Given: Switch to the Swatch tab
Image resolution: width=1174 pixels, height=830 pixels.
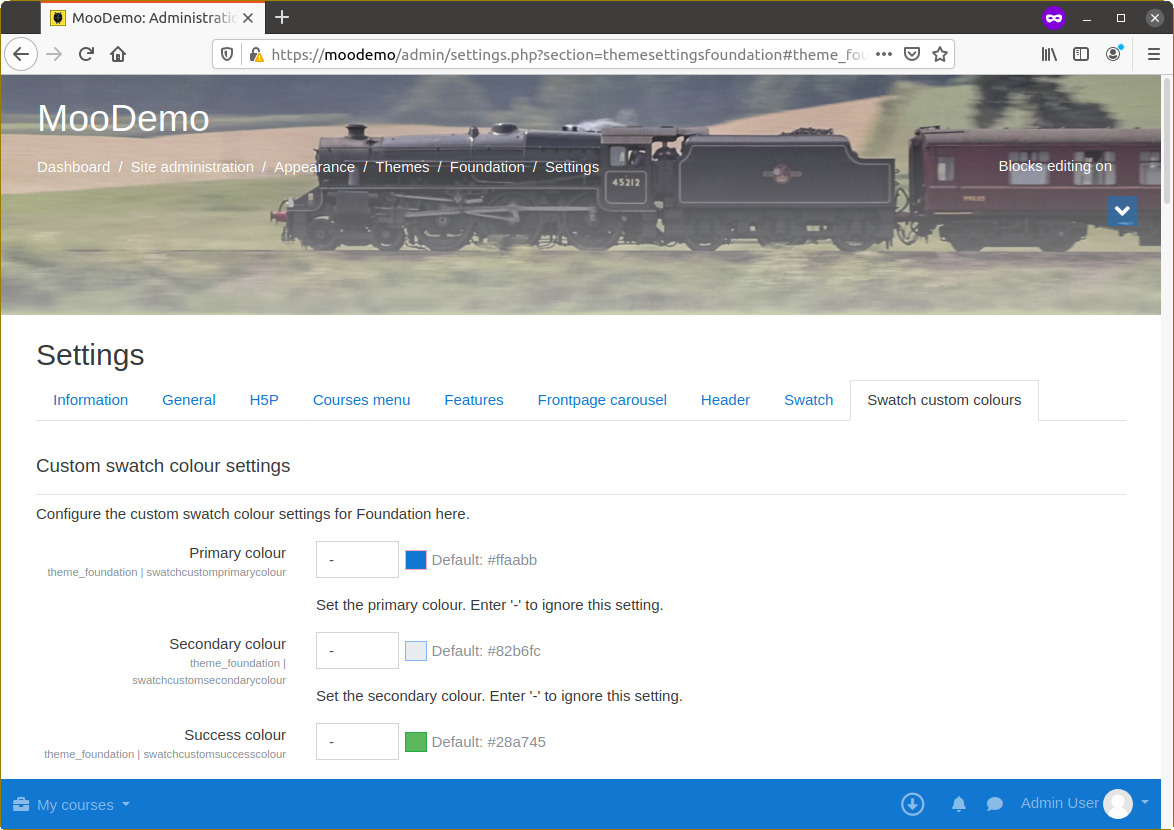Looking at the screenshot, I should 809,400.
